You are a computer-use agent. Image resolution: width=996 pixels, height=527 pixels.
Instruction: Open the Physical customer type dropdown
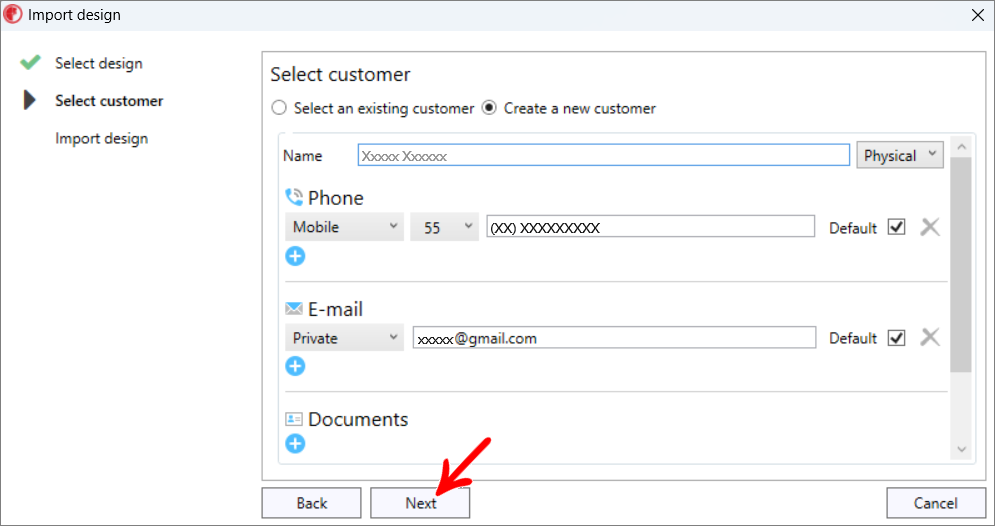[900, 156]
